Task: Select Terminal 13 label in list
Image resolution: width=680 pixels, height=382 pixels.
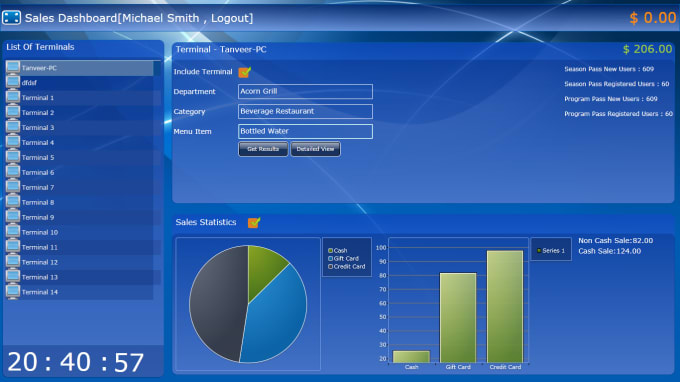Action: point(40,278)
